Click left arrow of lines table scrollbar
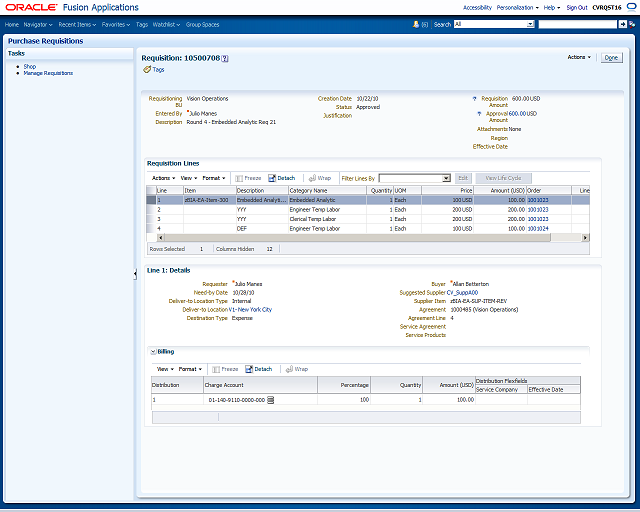The image size is (640, 512). [x=160, y=238]
